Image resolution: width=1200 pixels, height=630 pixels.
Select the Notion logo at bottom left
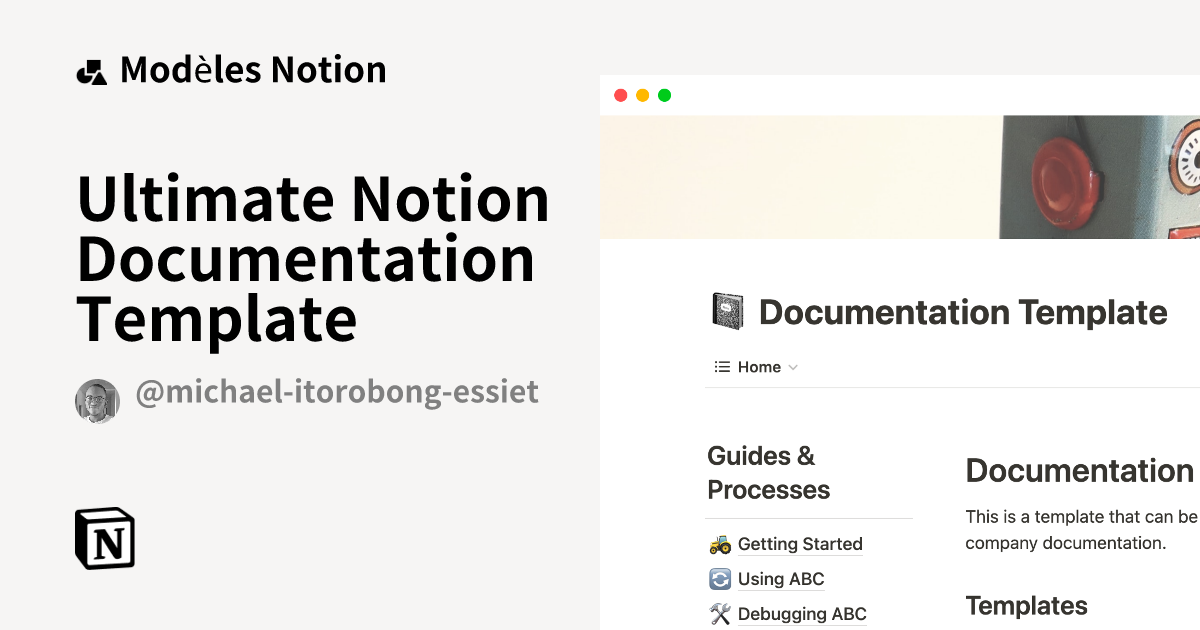pyautogui.click(x=103, y=538)
